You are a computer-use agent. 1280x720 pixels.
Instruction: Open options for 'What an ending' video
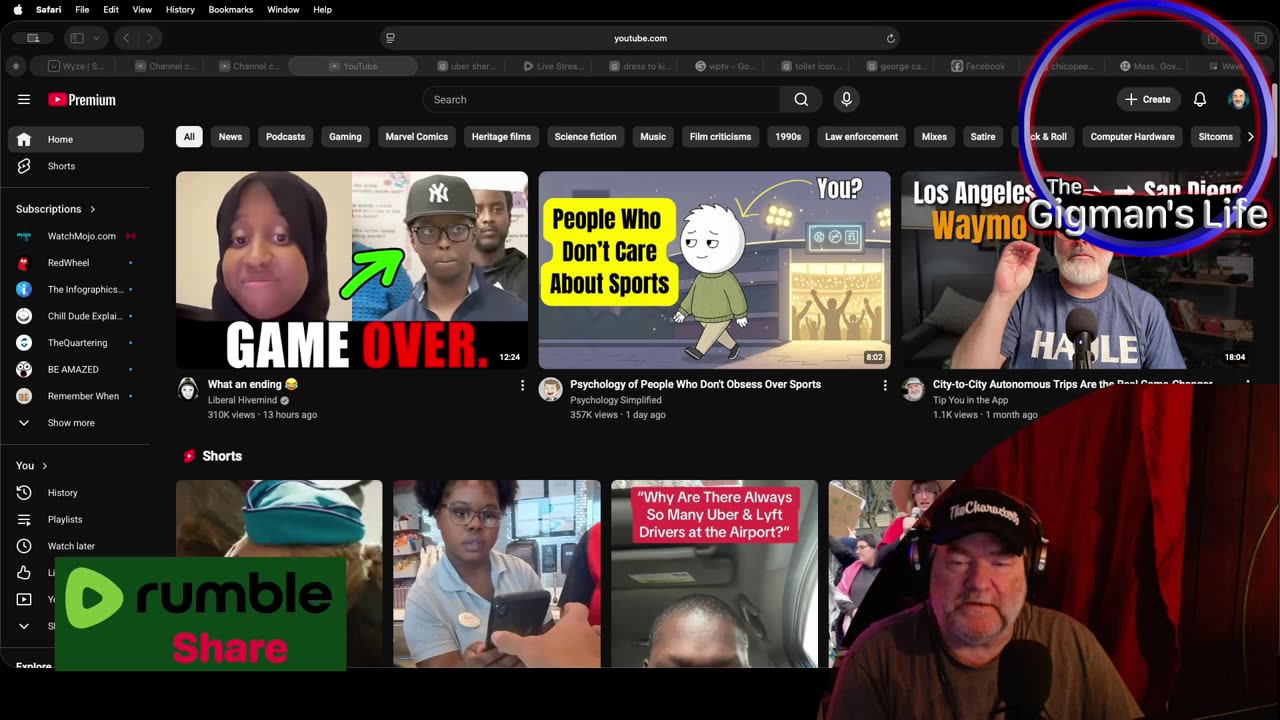click(522, 385)
